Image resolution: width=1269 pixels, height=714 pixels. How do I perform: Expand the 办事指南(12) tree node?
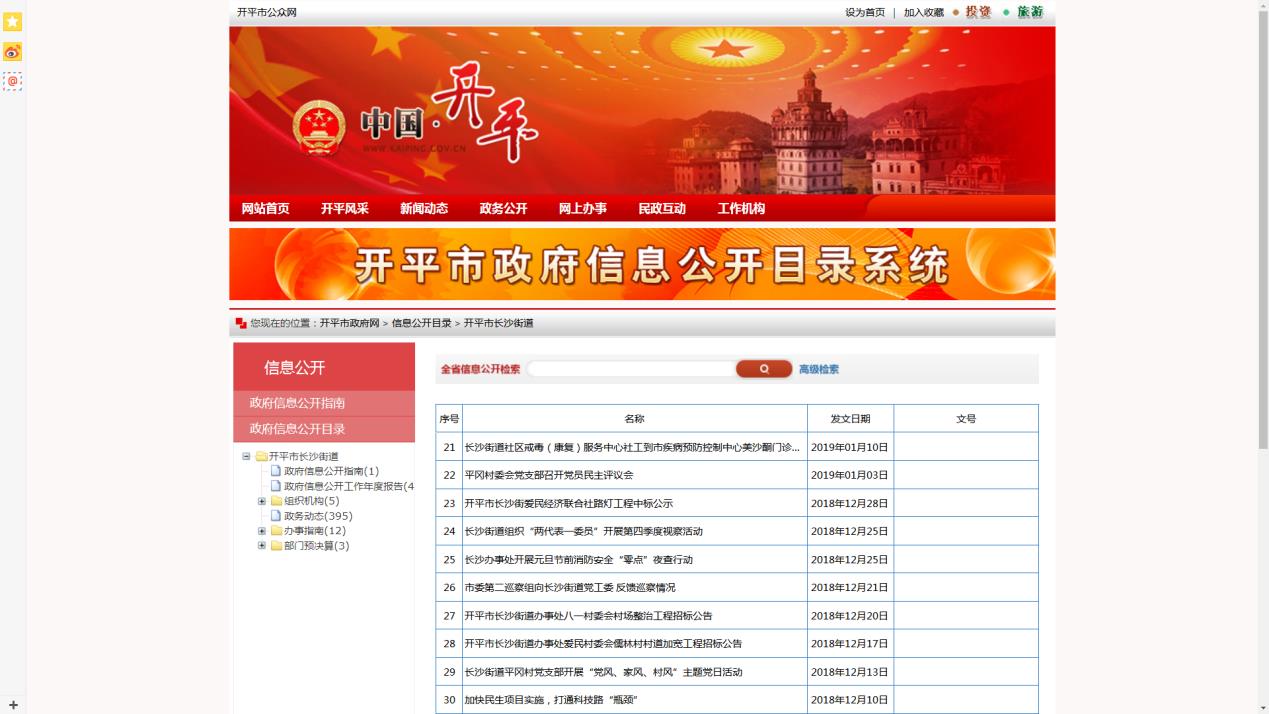click(262, 531)
